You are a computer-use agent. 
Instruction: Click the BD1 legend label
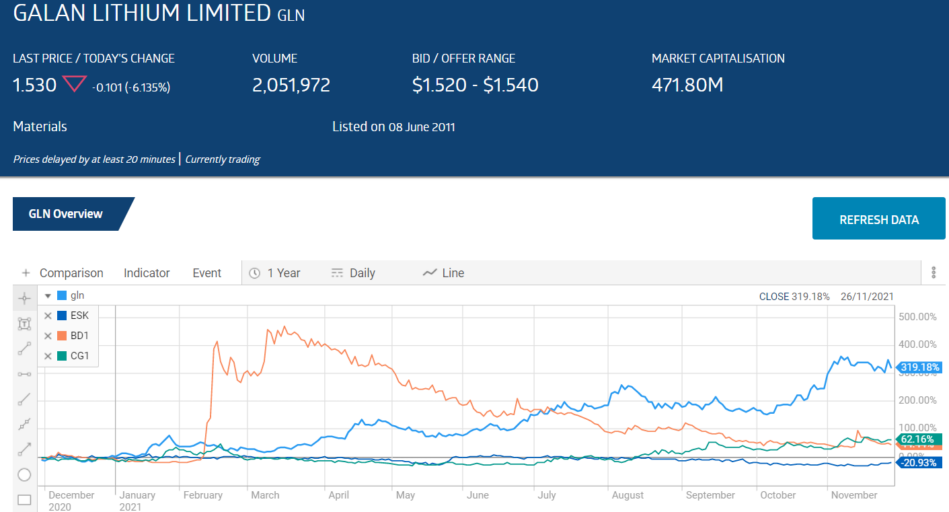click(79, 335)
